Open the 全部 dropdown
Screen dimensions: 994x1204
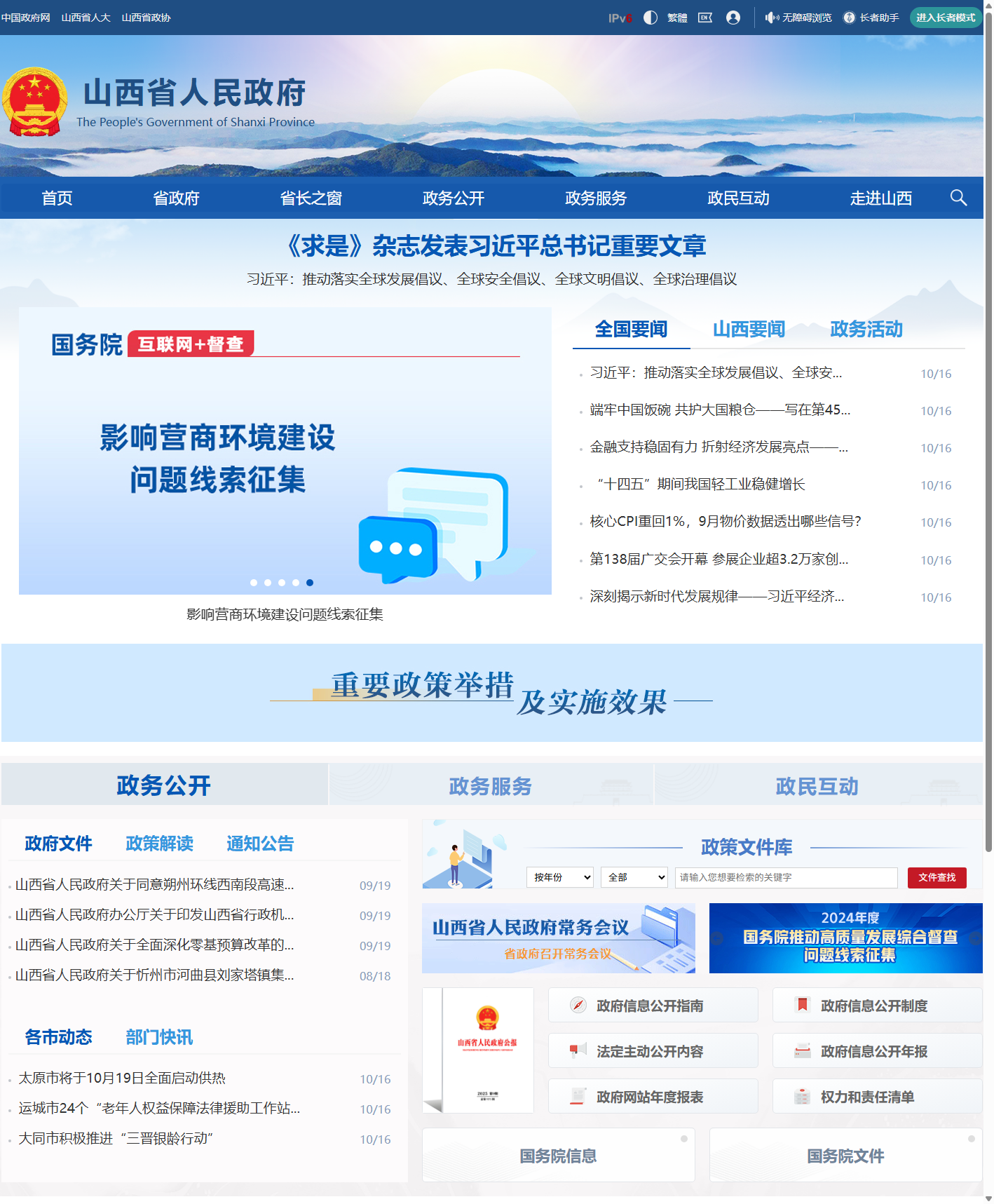[634, 877]
